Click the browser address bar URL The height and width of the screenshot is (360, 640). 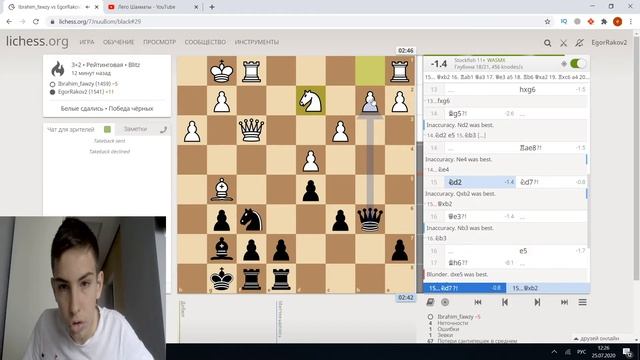click(100, 21)
